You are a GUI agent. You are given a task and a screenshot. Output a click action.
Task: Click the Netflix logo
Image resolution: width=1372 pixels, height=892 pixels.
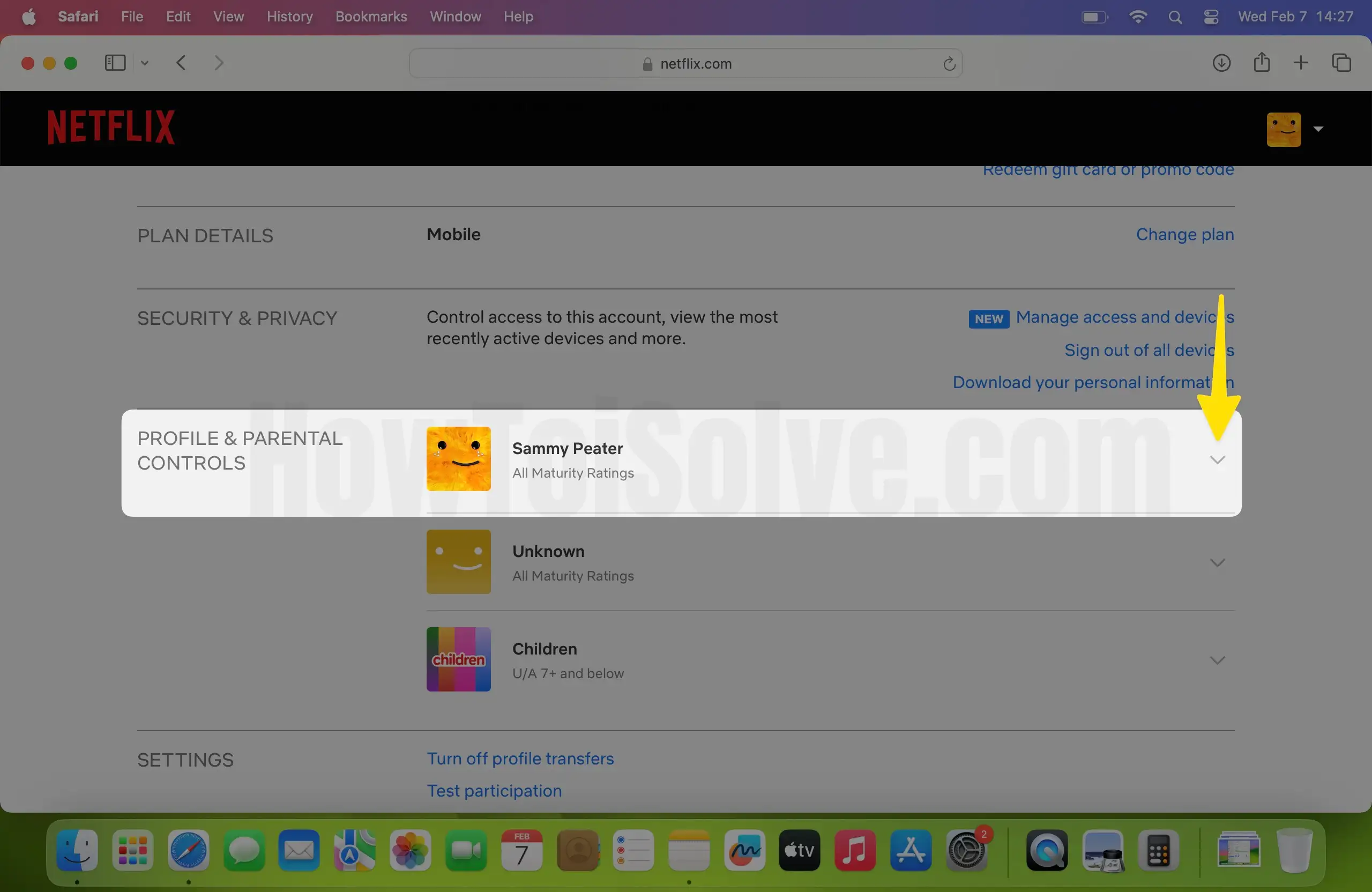[x=111, y=127]
